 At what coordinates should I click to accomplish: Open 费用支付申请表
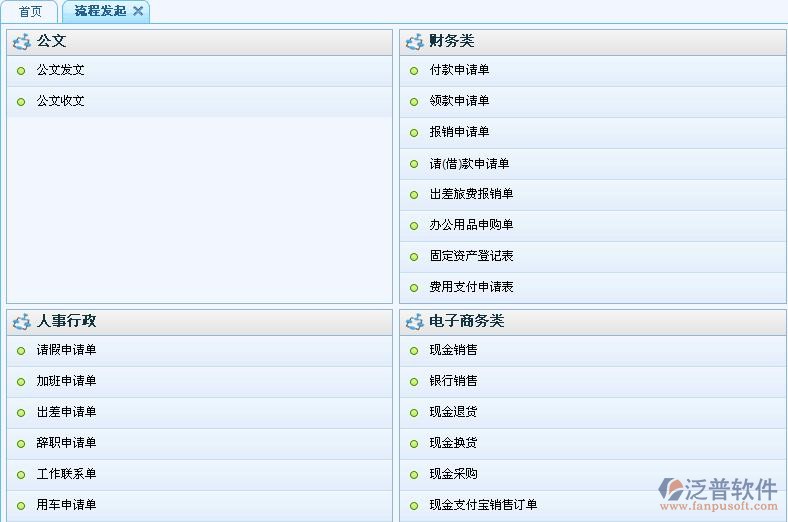pos(471,287)
